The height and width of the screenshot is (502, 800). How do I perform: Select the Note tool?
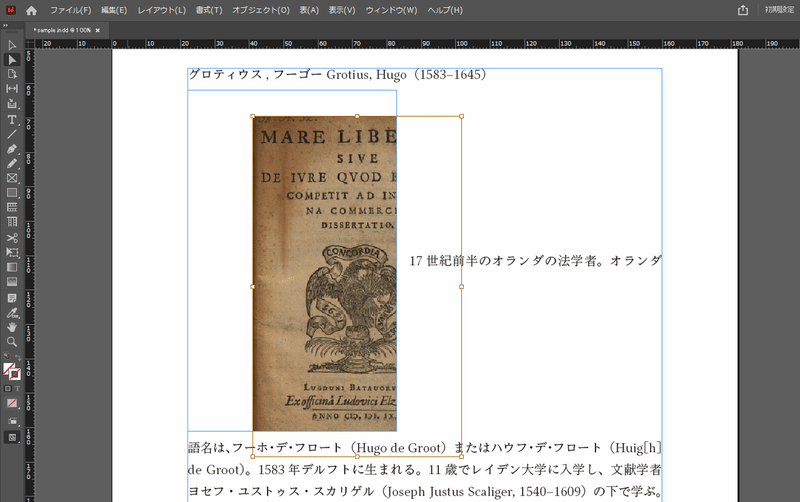point(12,298)
